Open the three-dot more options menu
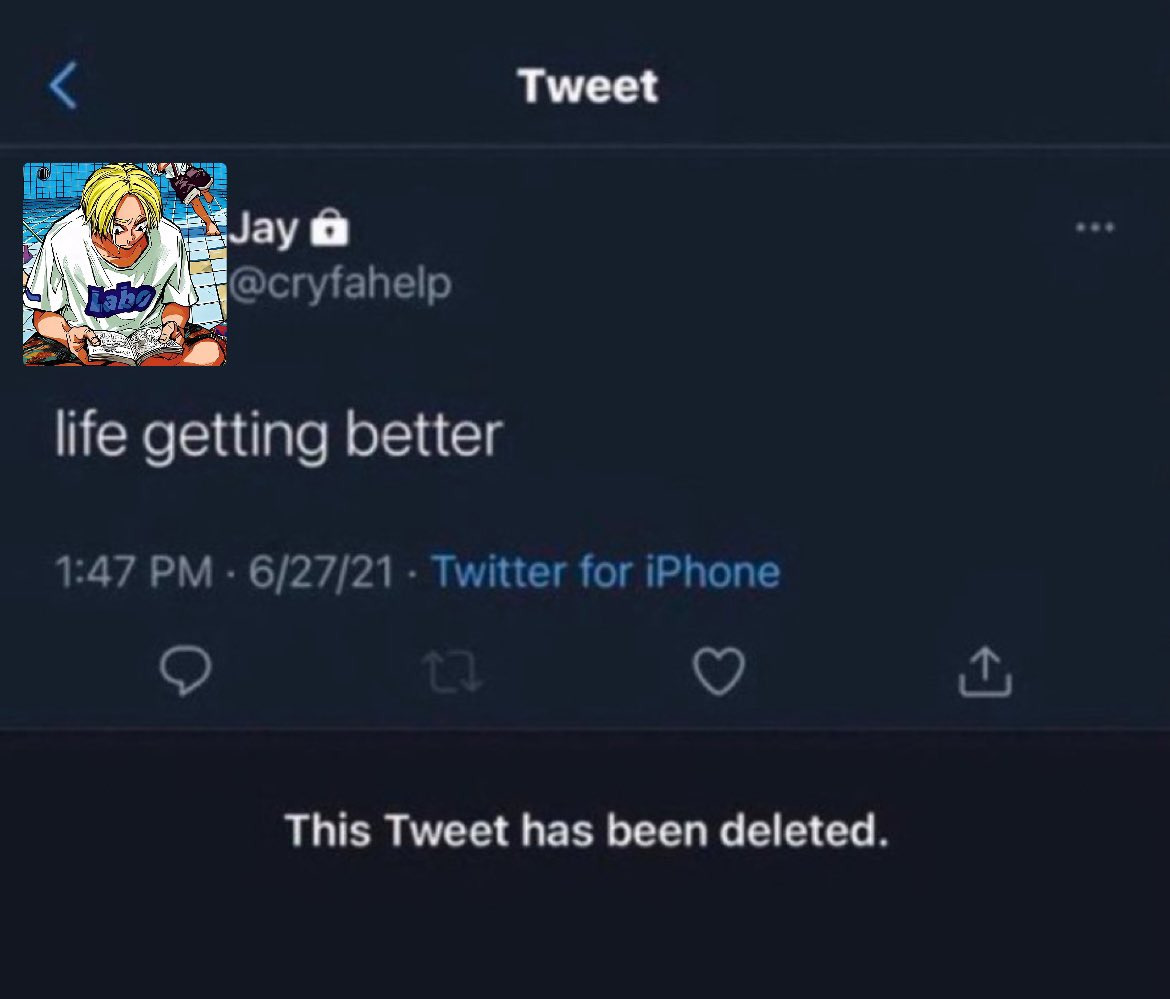The height and width of the screenshot is (999, 1170). [1094, 227]
